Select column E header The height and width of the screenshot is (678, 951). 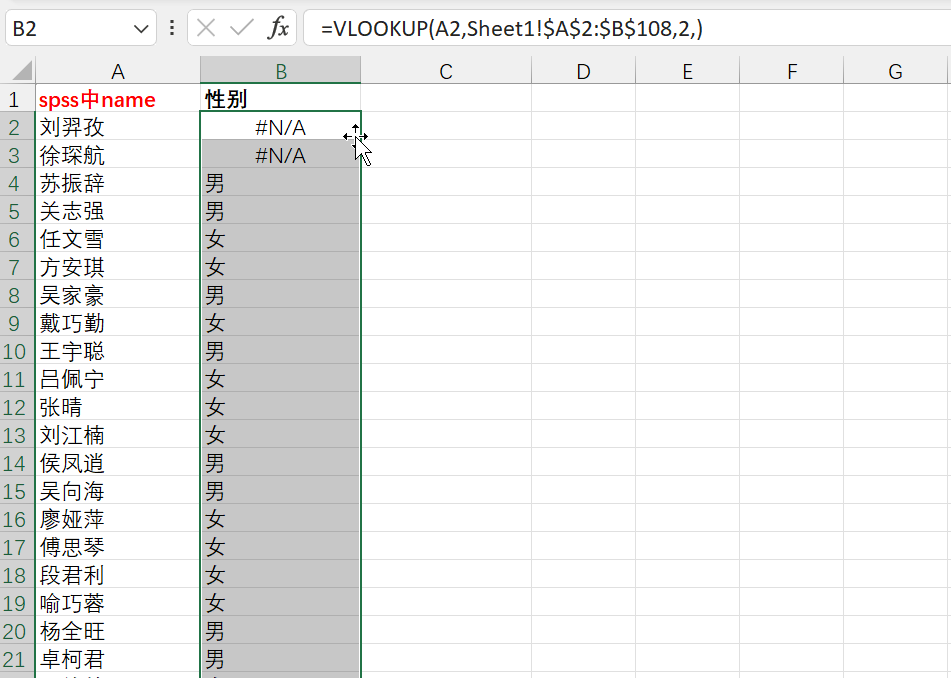[x=687, y=71]
